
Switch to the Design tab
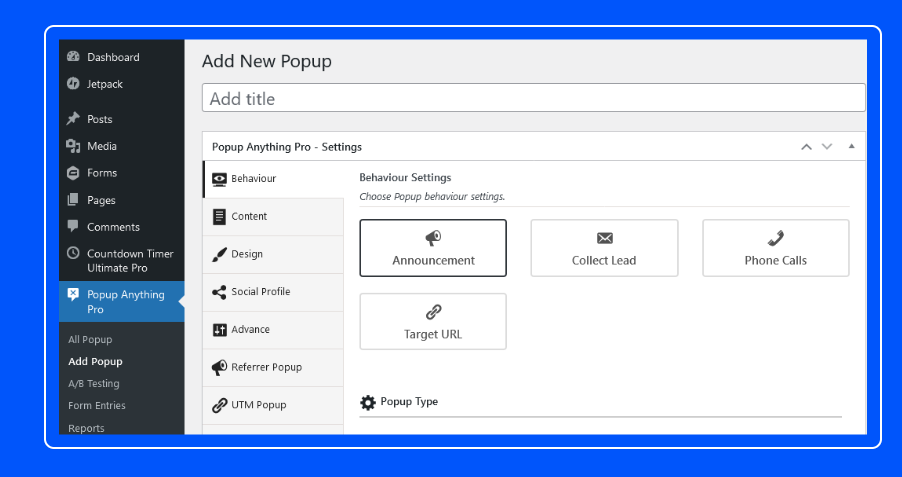point(273,254)
